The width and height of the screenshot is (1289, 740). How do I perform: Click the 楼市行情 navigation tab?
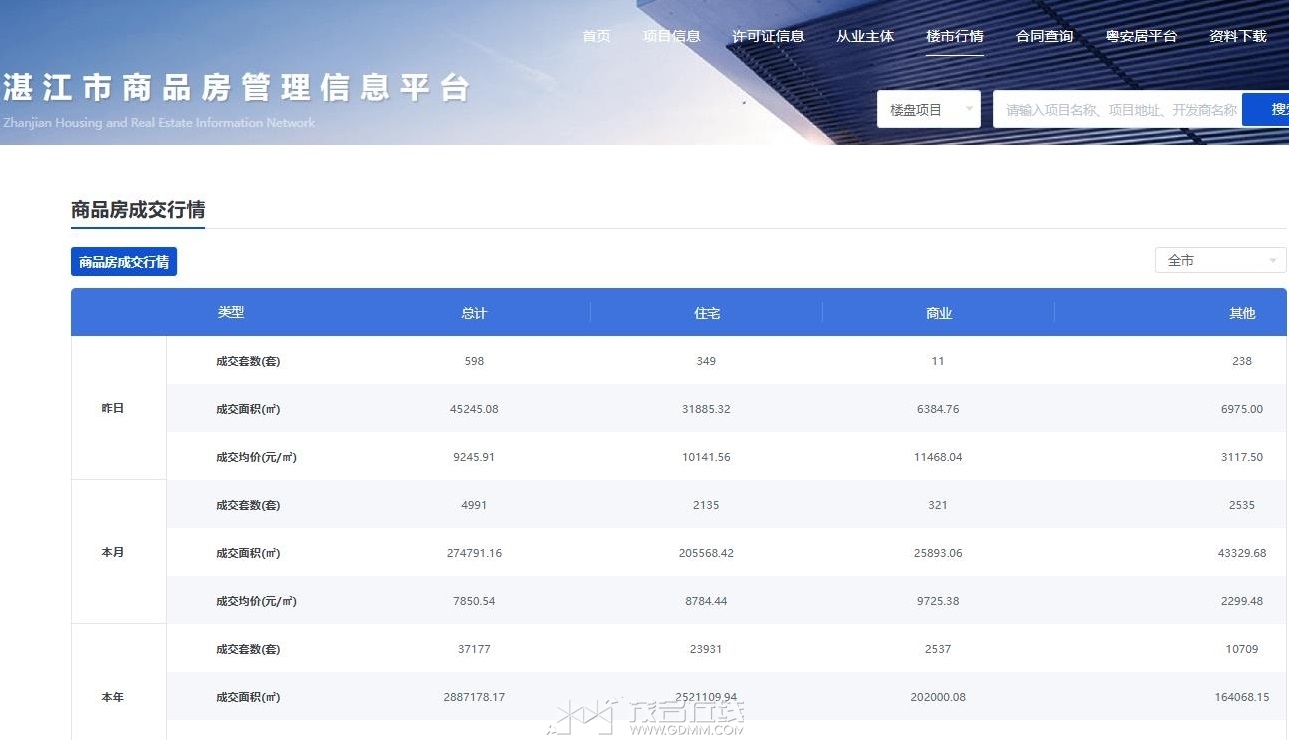(x=954, y=36)
